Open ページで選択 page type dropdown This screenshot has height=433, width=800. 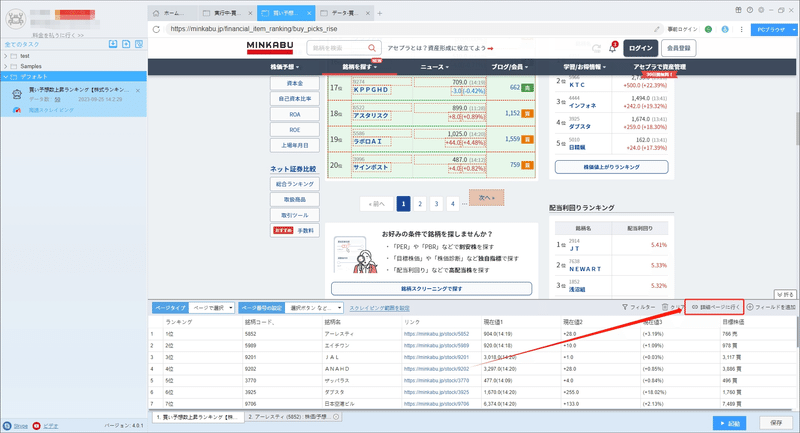(x=212, y=308)
